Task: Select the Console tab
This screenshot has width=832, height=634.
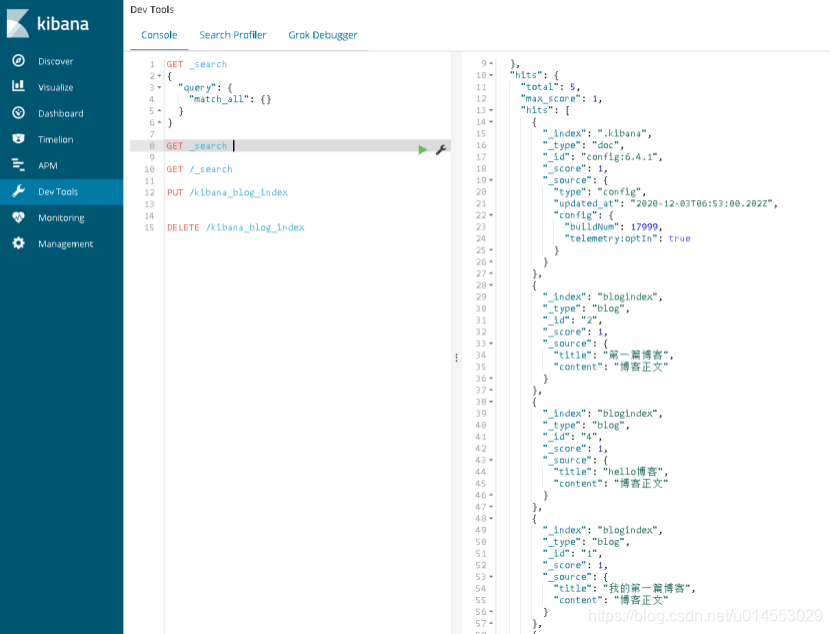Action: pyautogui.click(x=159, y=35)
